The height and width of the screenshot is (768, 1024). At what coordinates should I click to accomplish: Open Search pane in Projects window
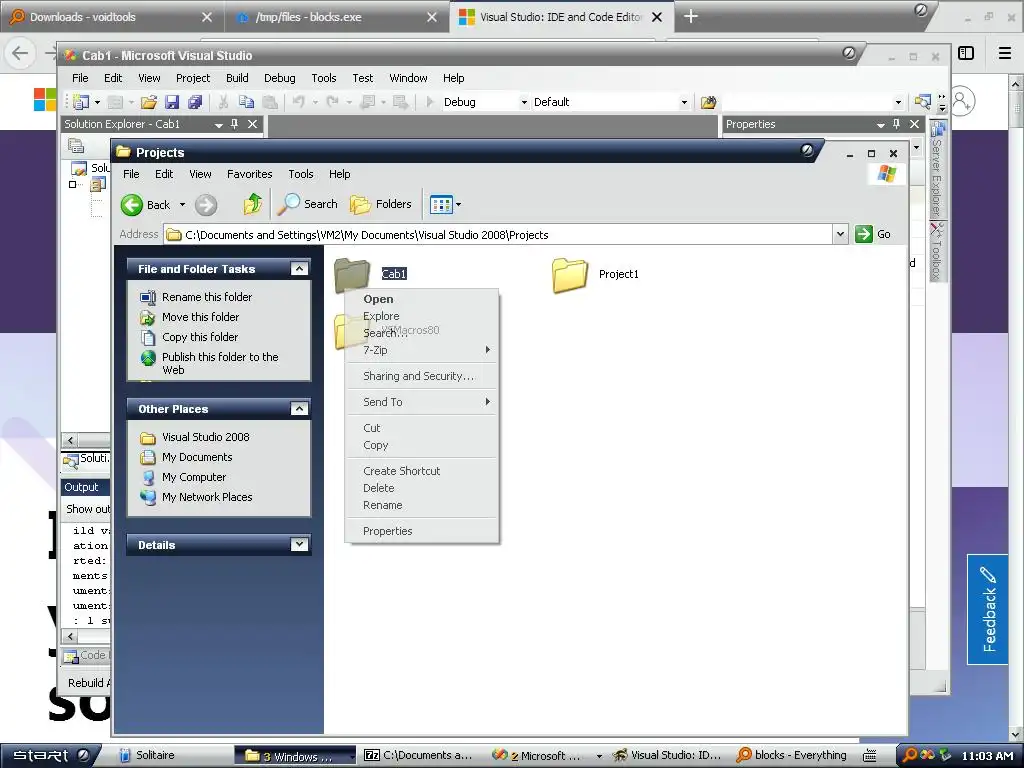tap(307, 204)
